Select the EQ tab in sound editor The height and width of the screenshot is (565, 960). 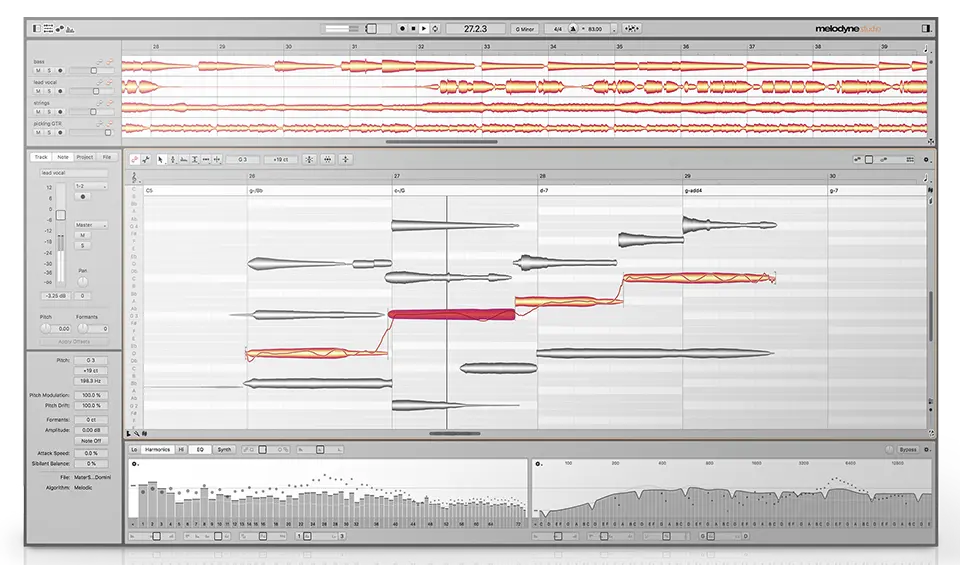200,450
